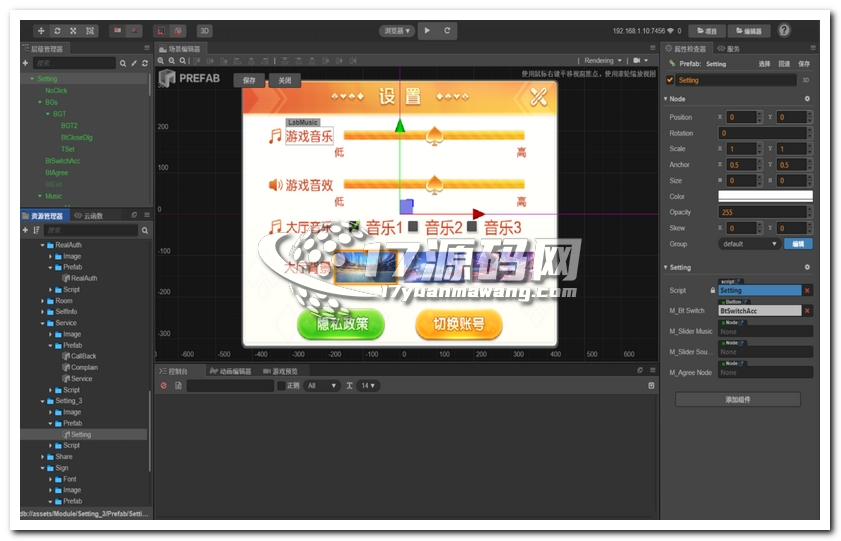Screen dimensions: 841x541
Task: Select the rect transform tool
Action: 90,31
